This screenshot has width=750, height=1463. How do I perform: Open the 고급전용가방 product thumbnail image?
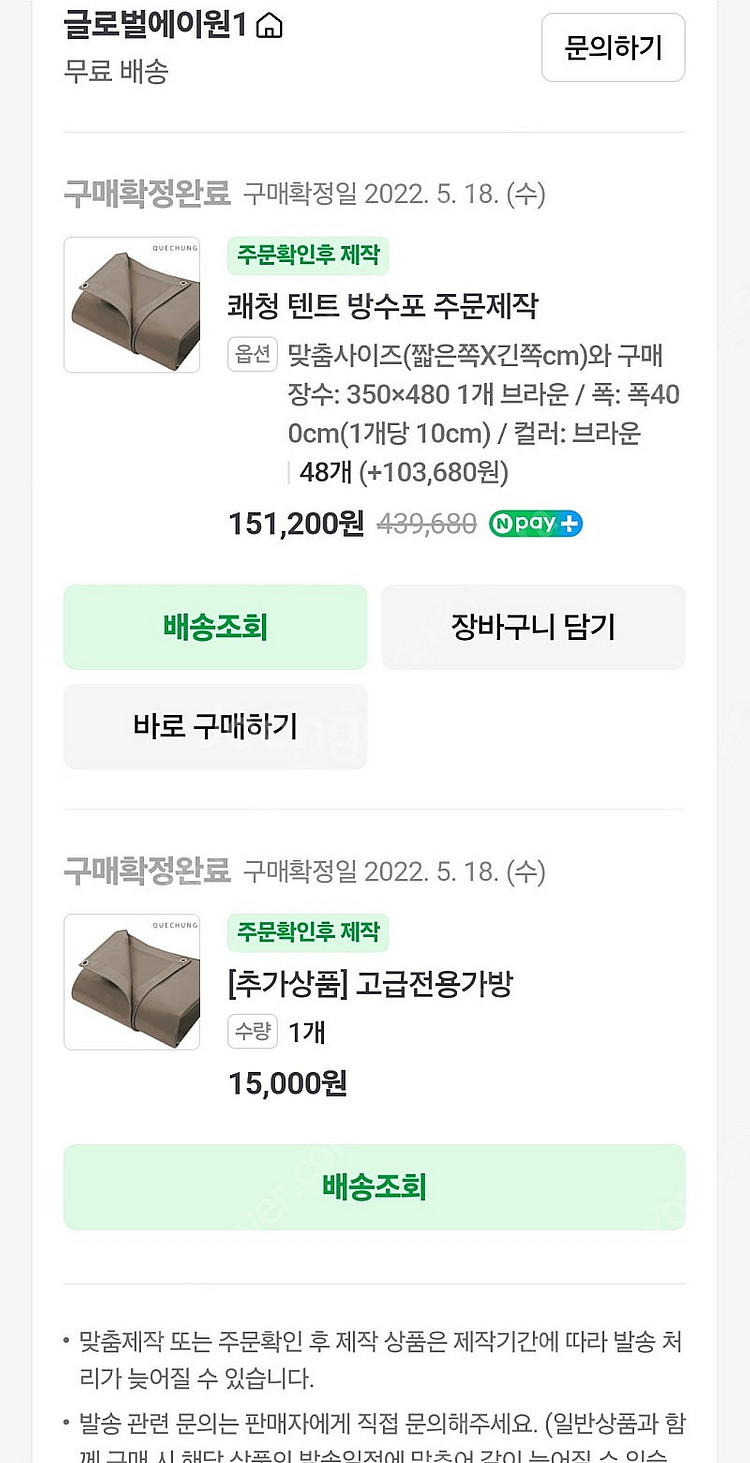[132, 982]
